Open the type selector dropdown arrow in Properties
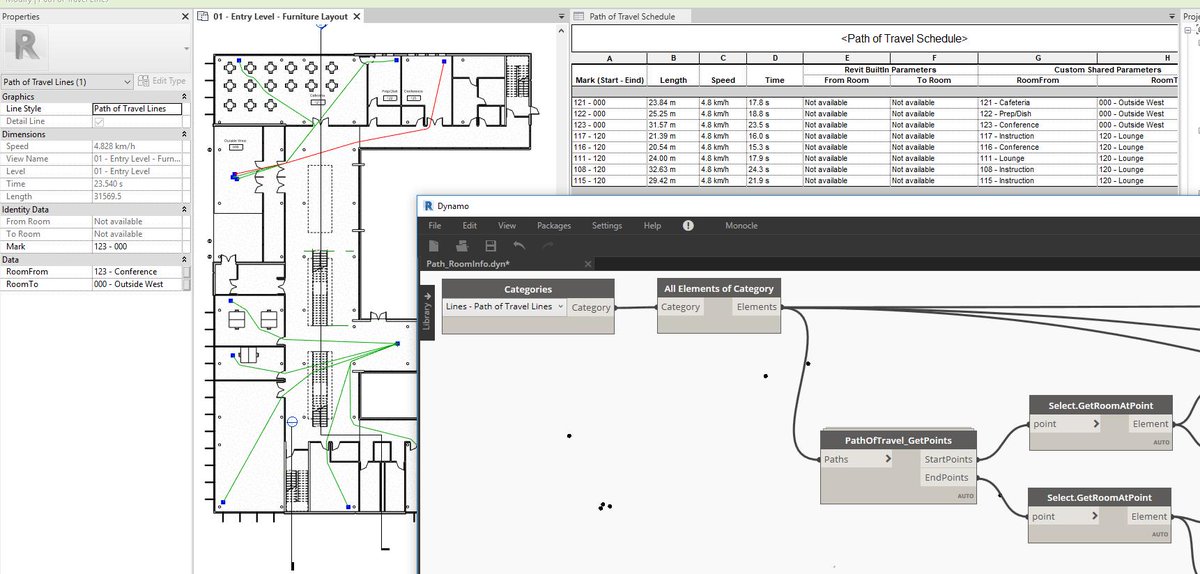 tap(186, 48)
